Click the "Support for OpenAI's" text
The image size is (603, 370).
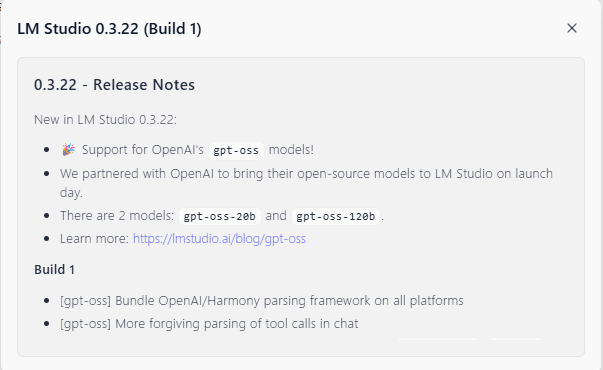[x=143, y=150]
